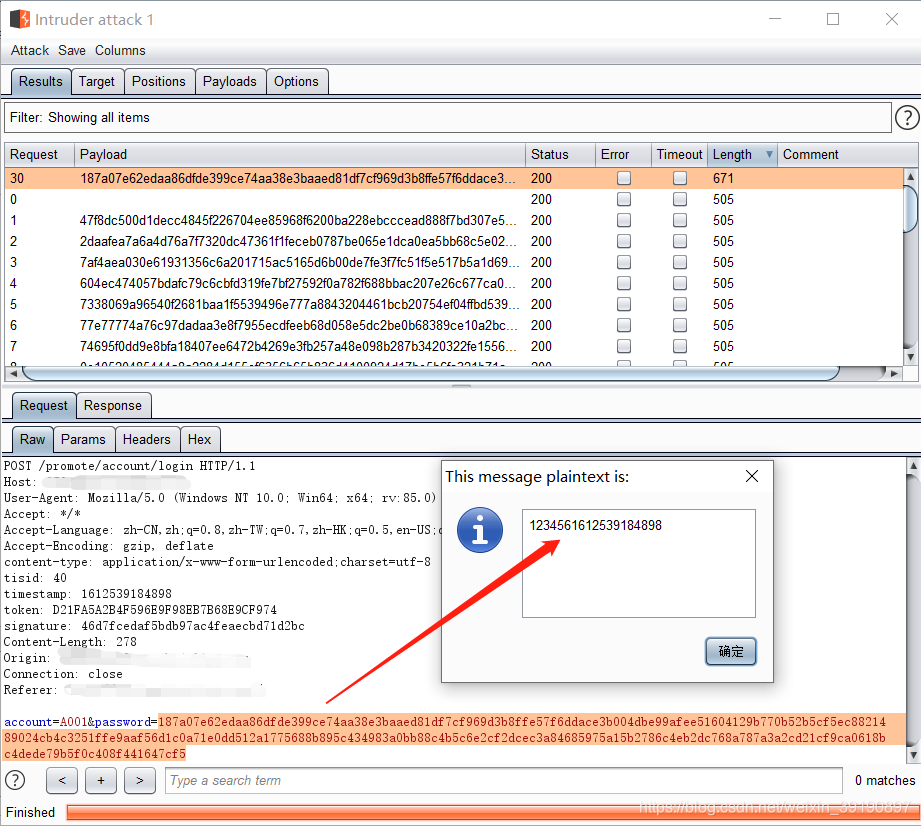Sort by Timeout column header
The image size is (921, 826).
pos(679,155)
